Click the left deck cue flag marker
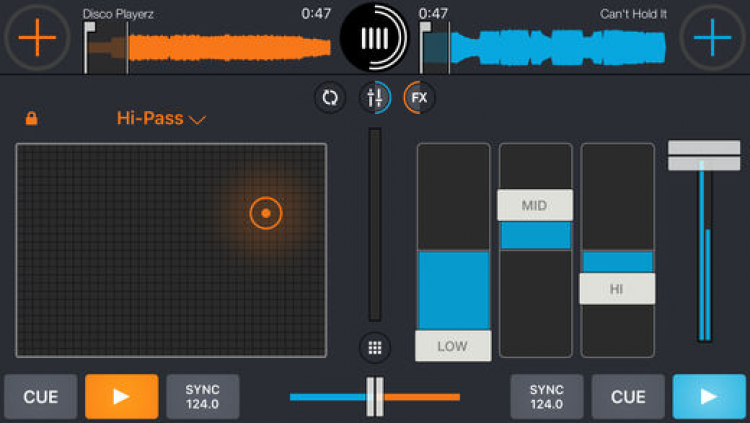This screenshot has height=423, width=750. (x=88, y=47)
